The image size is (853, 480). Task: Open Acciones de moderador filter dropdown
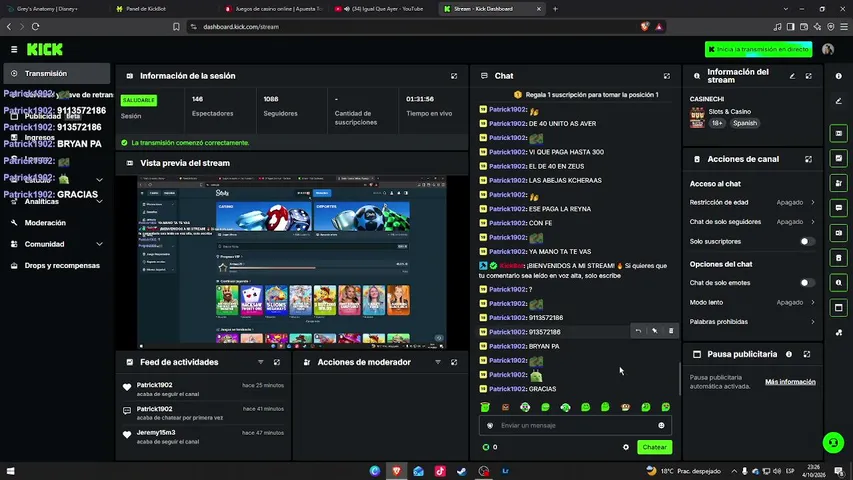coord(438,362)
